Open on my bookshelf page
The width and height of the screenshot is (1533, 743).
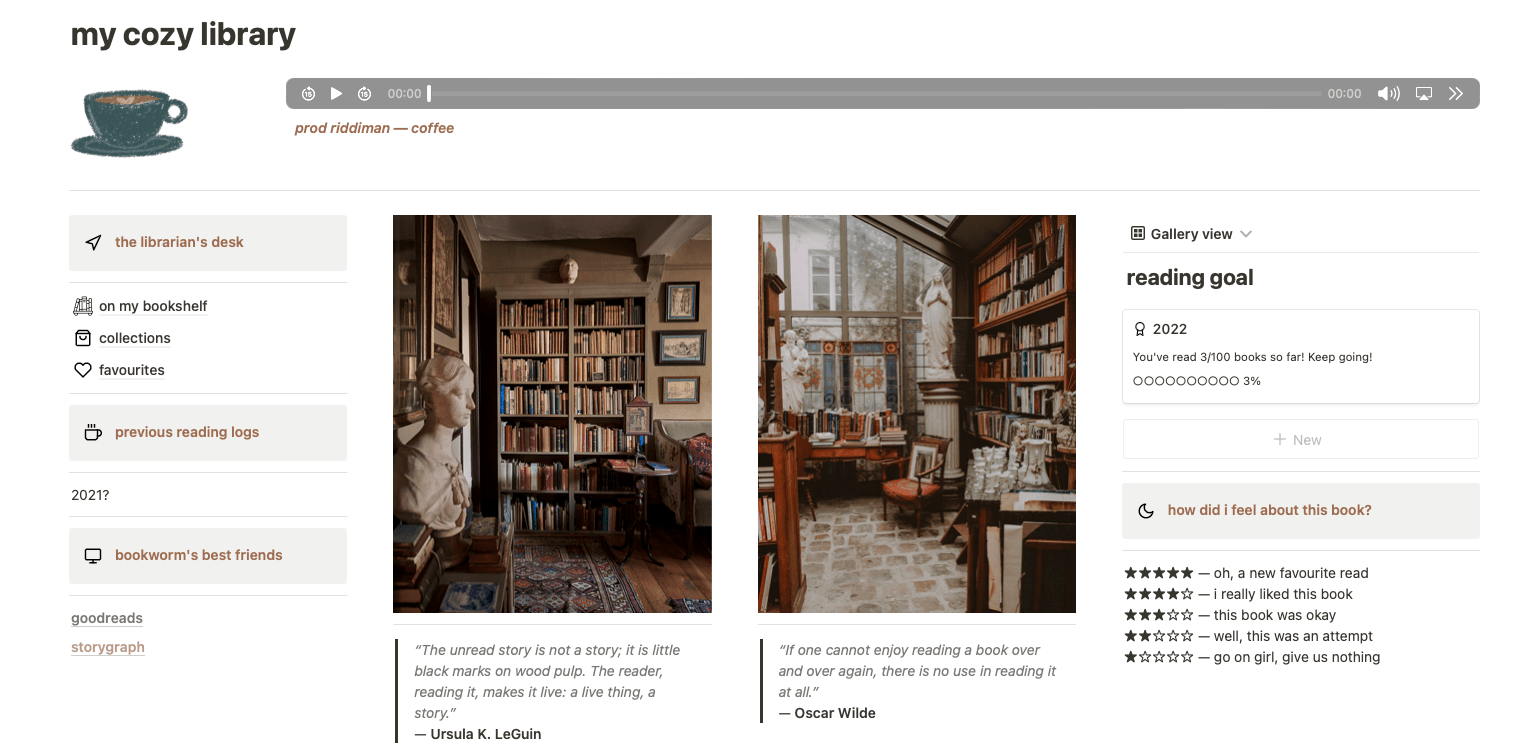pyautogui.click(x=153, y=306)
